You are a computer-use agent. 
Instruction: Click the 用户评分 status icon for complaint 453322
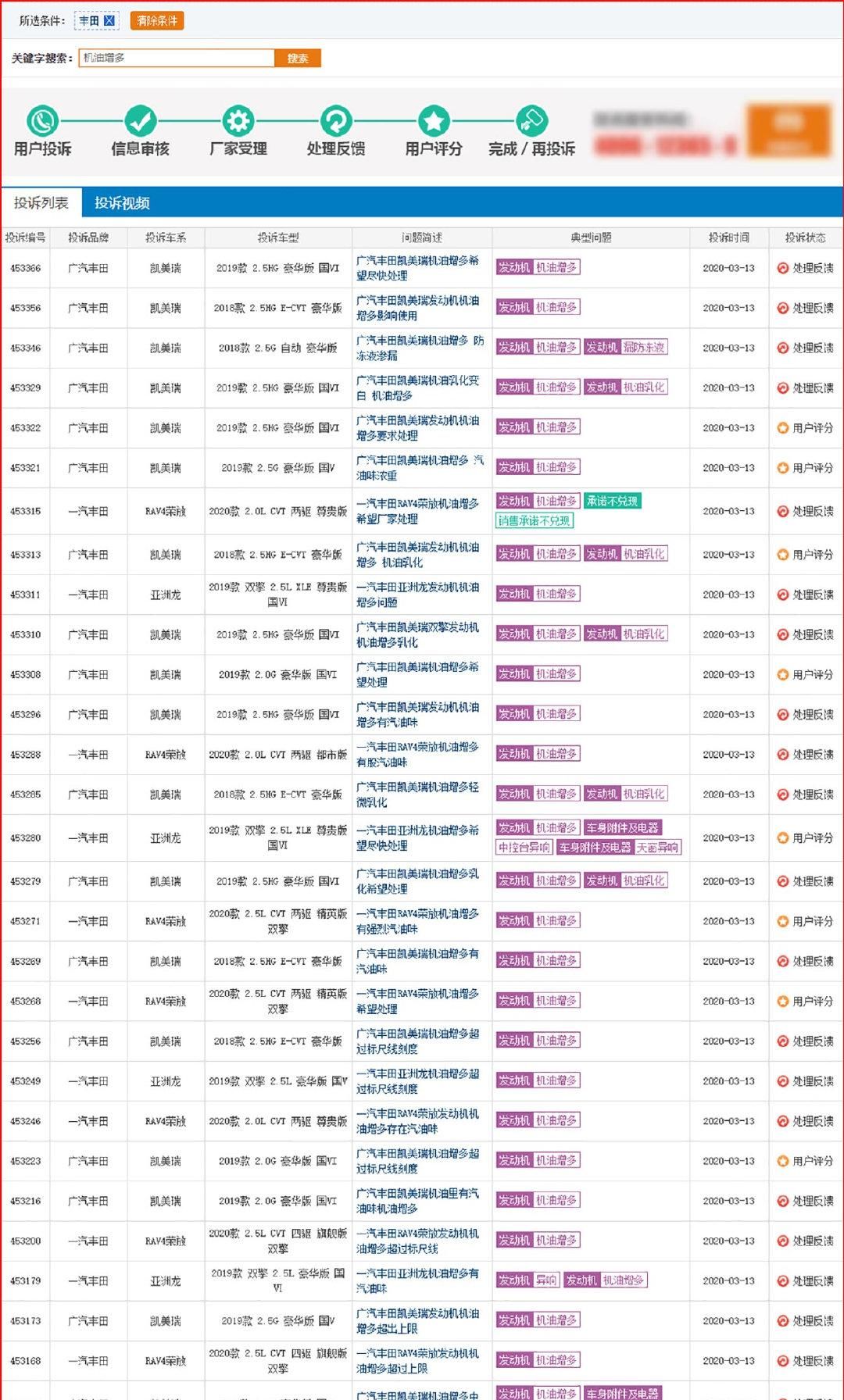coord(782,427)
